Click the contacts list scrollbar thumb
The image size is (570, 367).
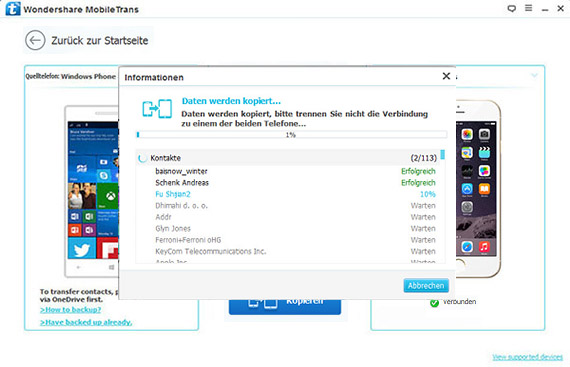click(442, 154)
